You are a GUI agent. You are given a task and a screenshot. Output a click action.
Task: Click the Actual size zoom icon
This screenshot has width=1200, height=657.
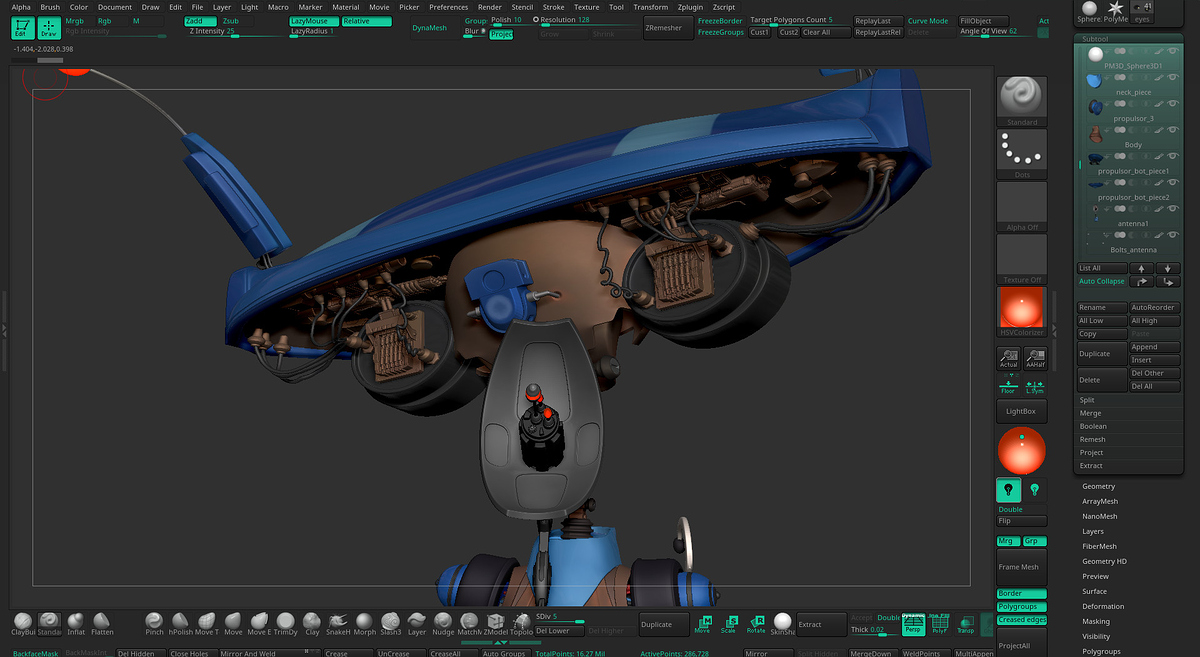point(1008,358)
